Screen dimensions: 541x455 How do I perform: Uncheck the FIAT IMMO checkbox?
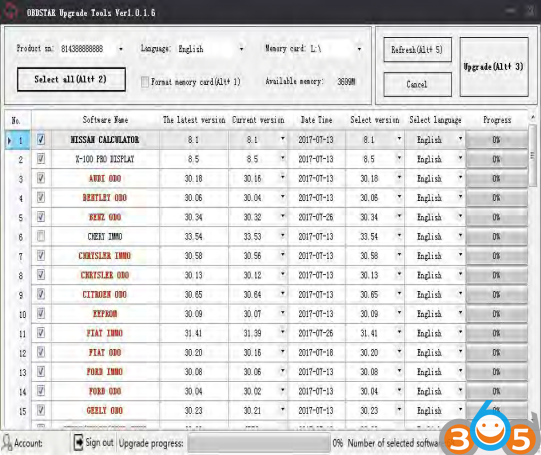[41, 333]
